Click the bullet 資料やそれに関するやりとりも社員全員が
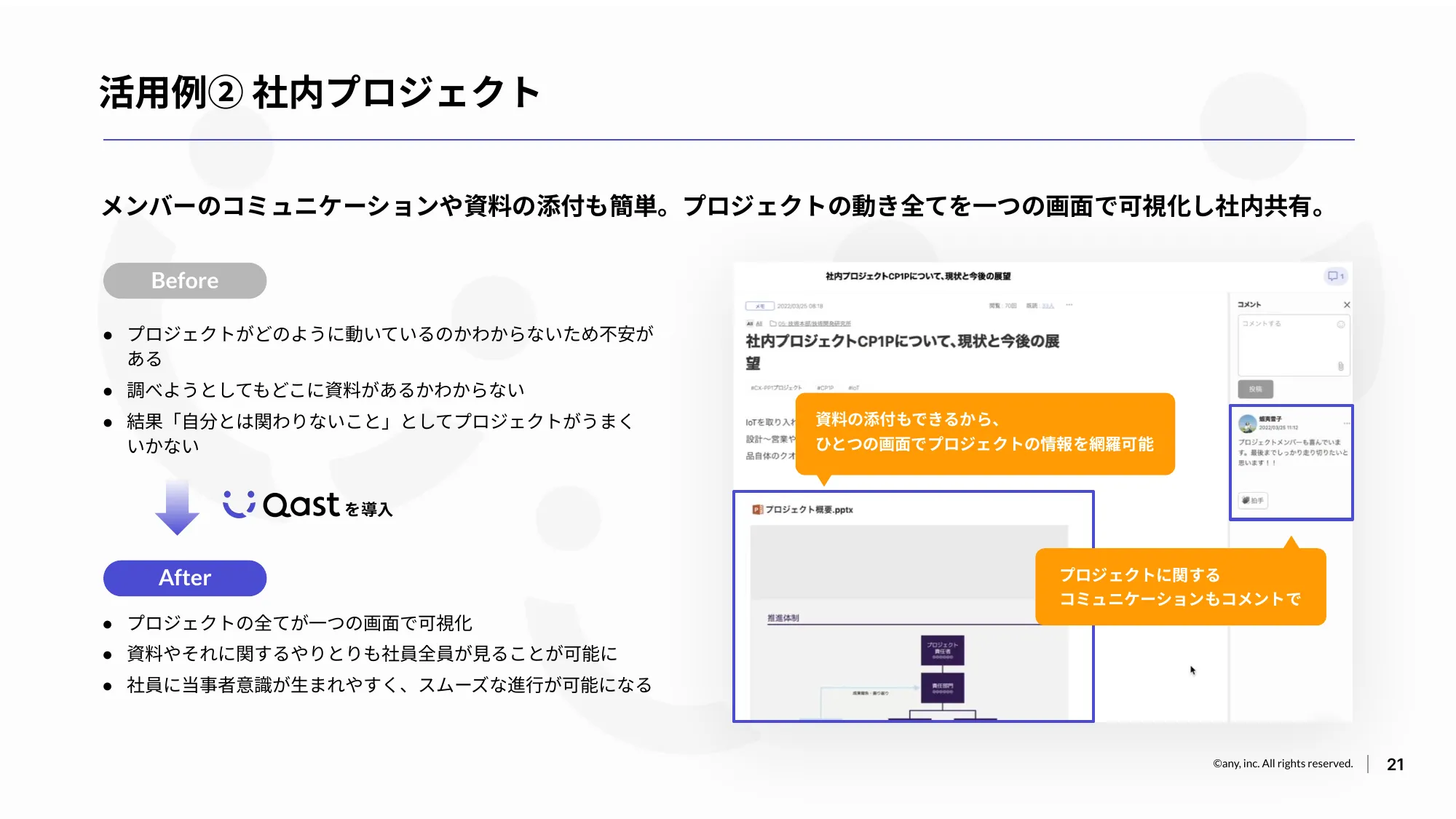 (372, 654)
